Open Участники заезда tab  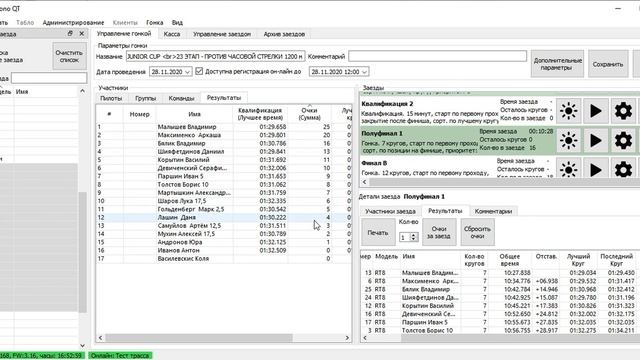(390, 211)
